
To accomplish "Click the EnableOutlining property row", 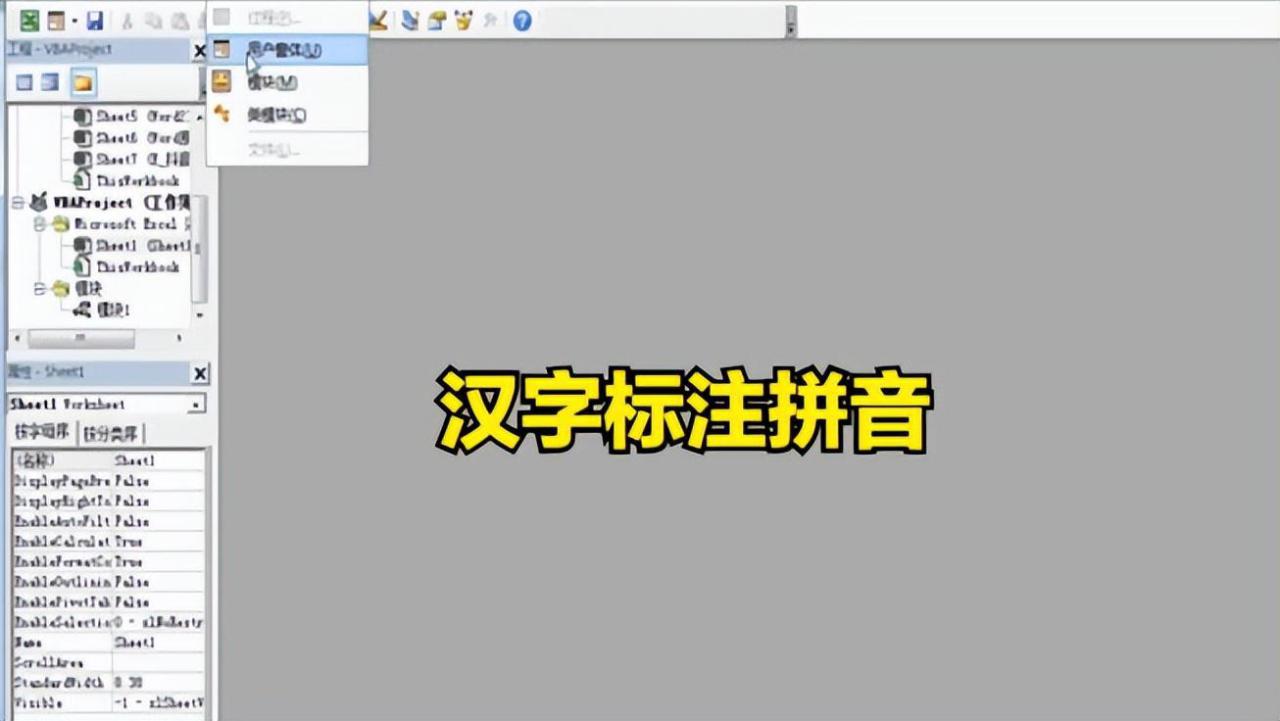I will 108,582.
